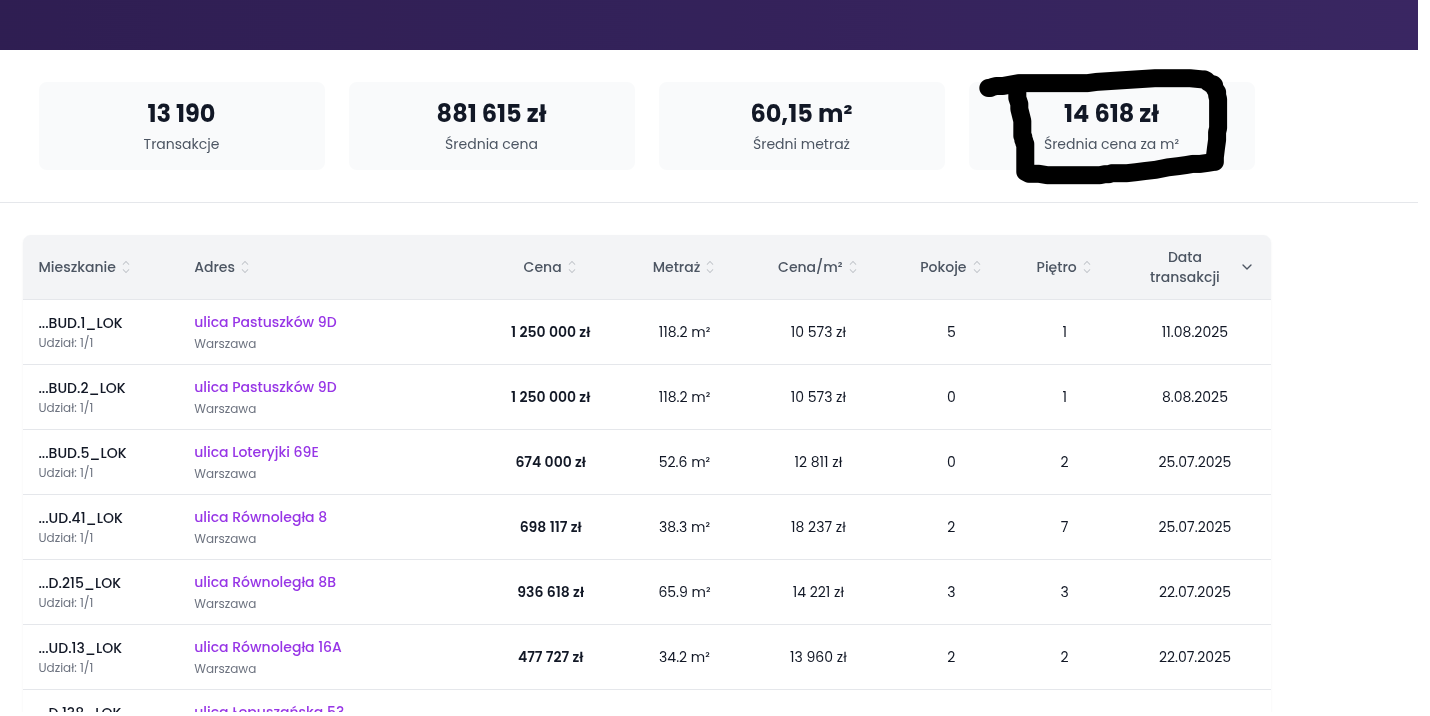Viewport: 1430px width, 716px height.
Task: Click the Cena column sort arrows
Action: [x=572, y=267]
